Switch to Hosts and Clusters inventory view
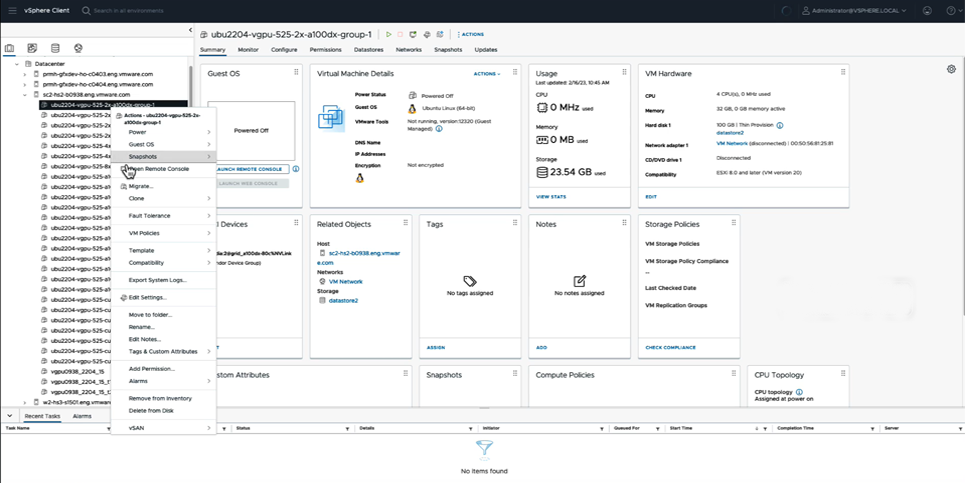The image size is (965, 483). click(9, 49)
